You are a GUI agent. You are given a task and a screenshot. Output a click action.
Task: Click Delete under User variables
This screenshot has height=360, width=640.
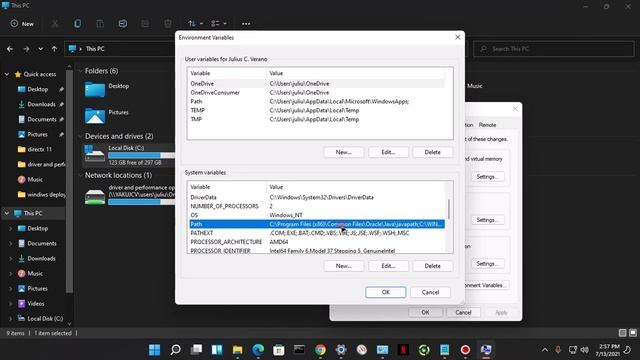(433, 152)
